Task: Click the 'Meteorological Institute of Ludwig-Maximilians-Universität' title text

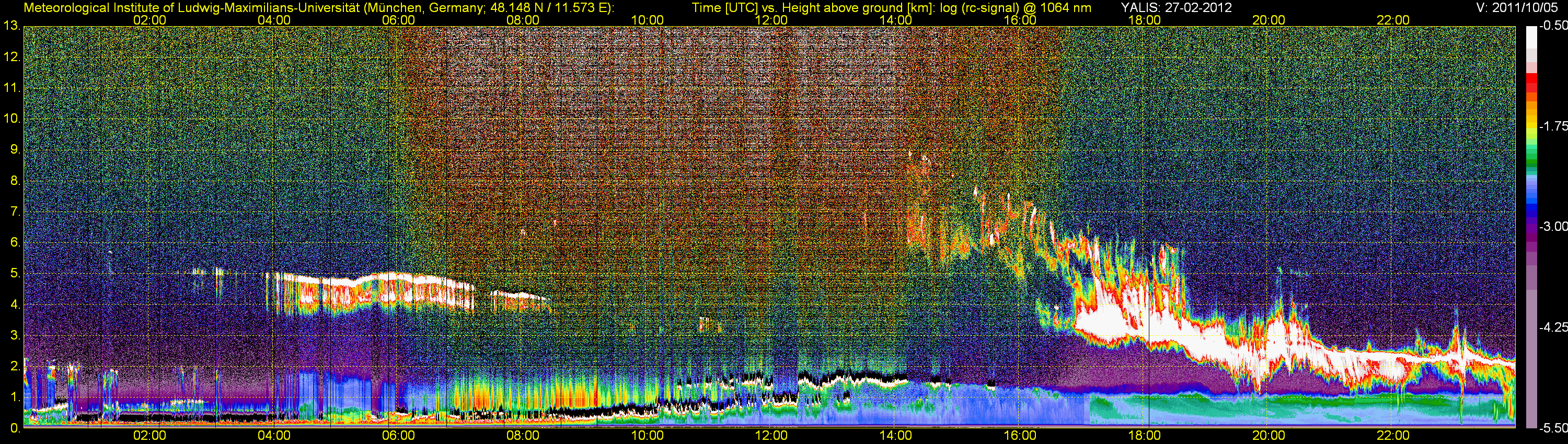Action: pyautogui.click(x=193, y=7)
